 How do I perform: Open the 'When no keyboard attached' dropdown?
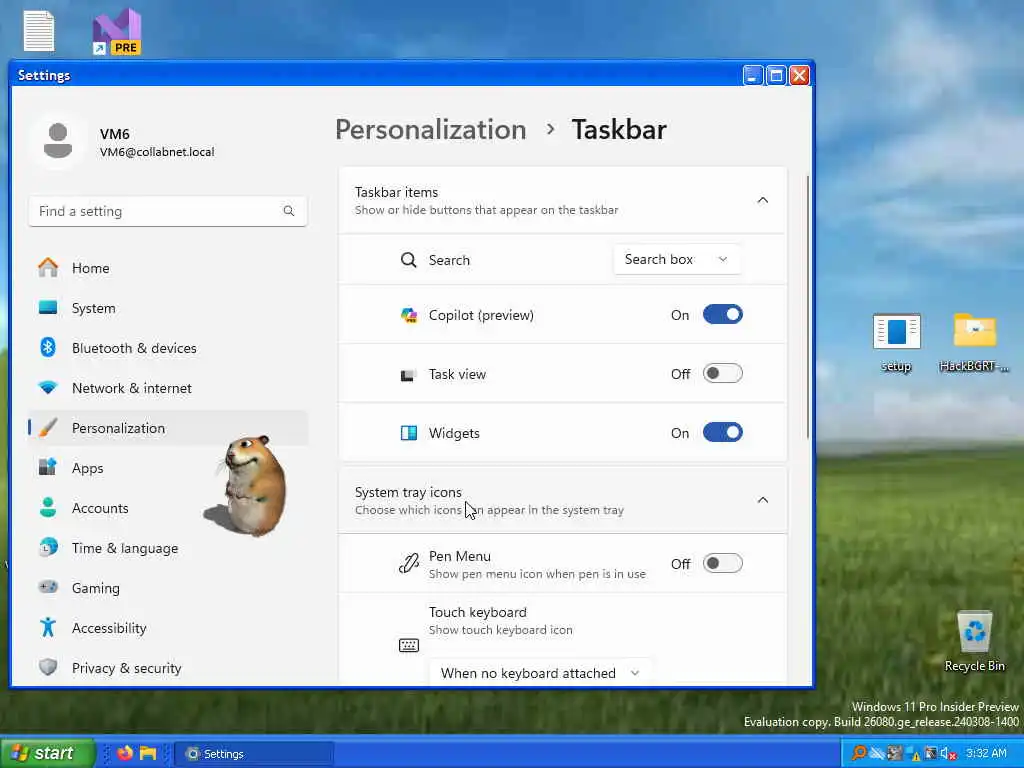[541, 673]
